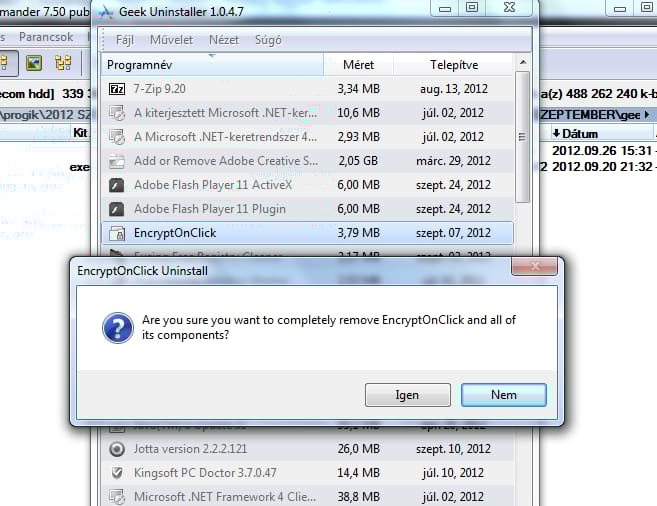
Task: Select the 7-Zip 9.20 row
Action: click(x=307, y=89)
